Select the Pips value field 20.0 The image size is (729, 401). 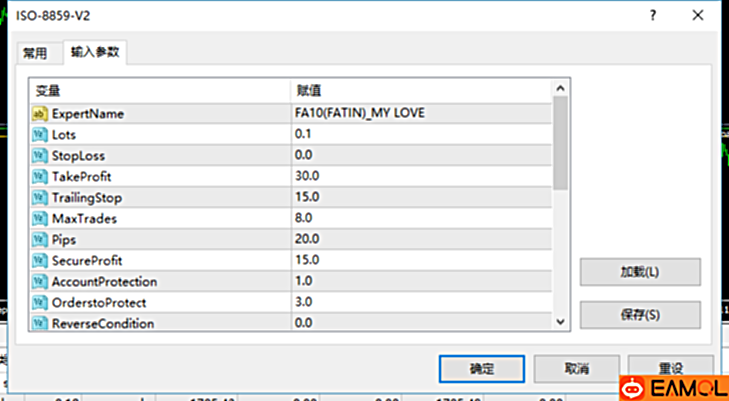pos(420,239)
